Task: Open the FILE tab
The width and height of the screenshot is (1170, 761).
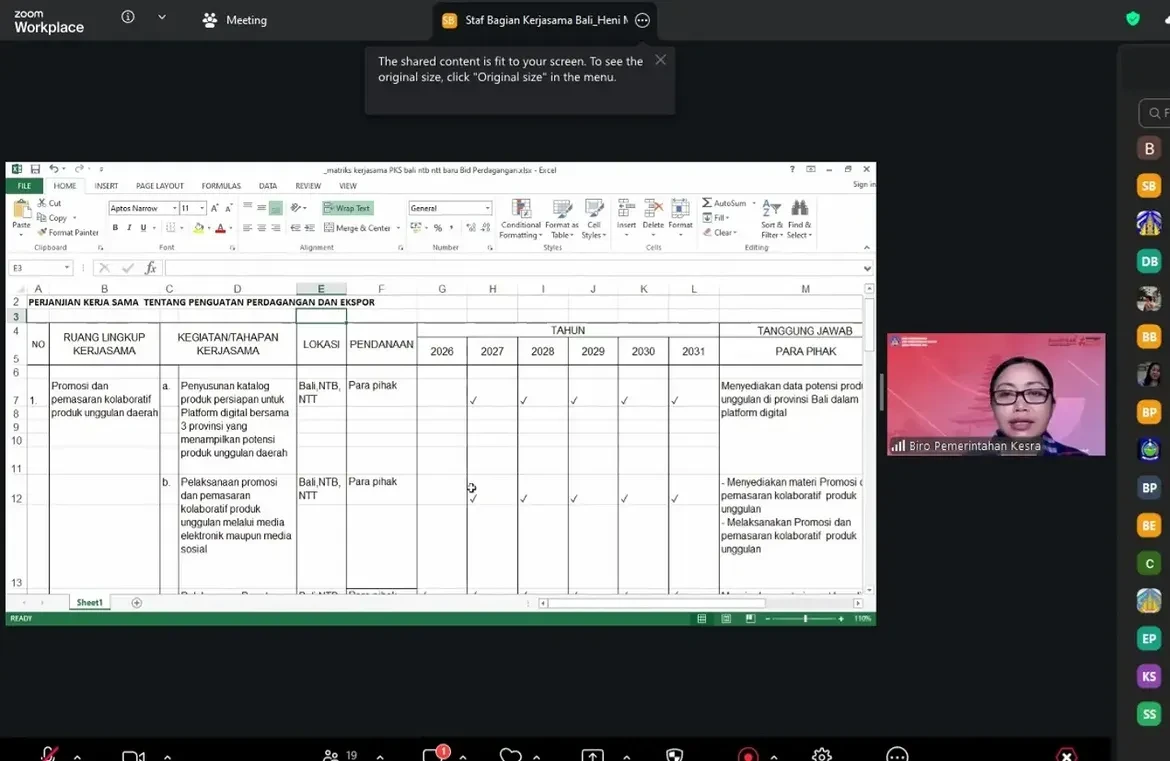Action: 25,186
